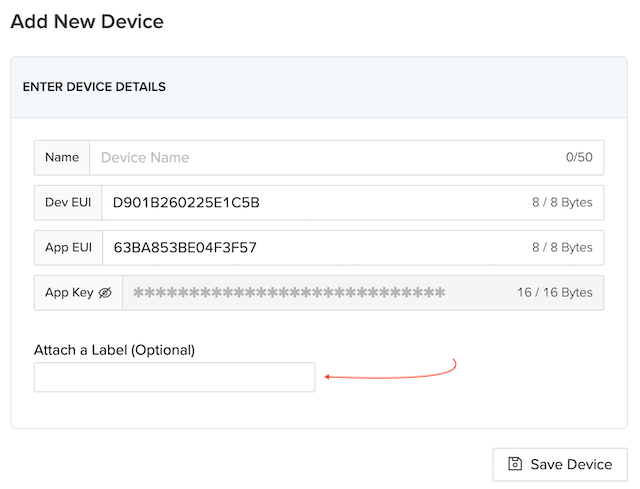Click the Dev EUI field label
The width and height of the screenshot is (640, 489).
coord(68,202)
